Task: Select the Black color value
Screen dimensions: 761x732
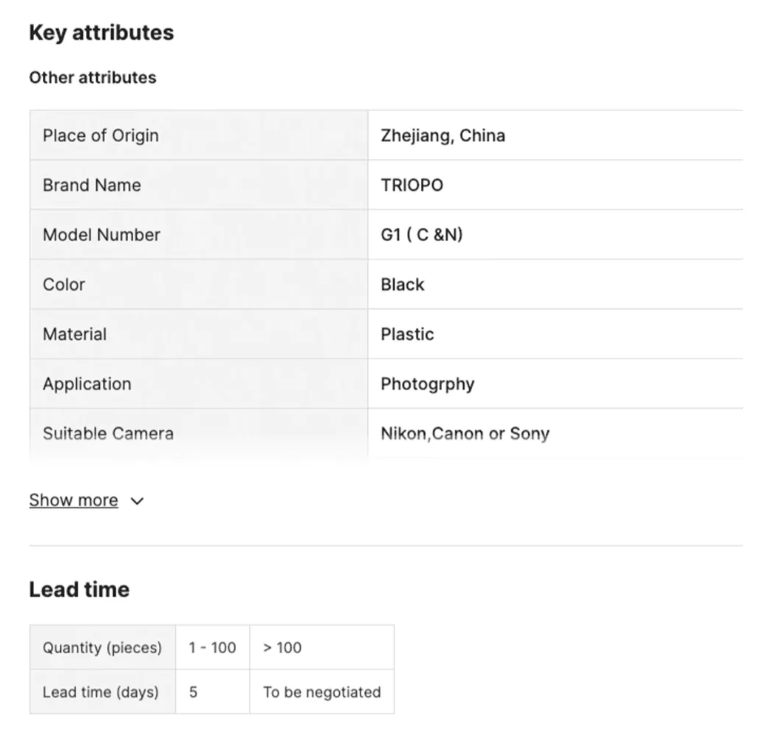Action: click(402, 284)
